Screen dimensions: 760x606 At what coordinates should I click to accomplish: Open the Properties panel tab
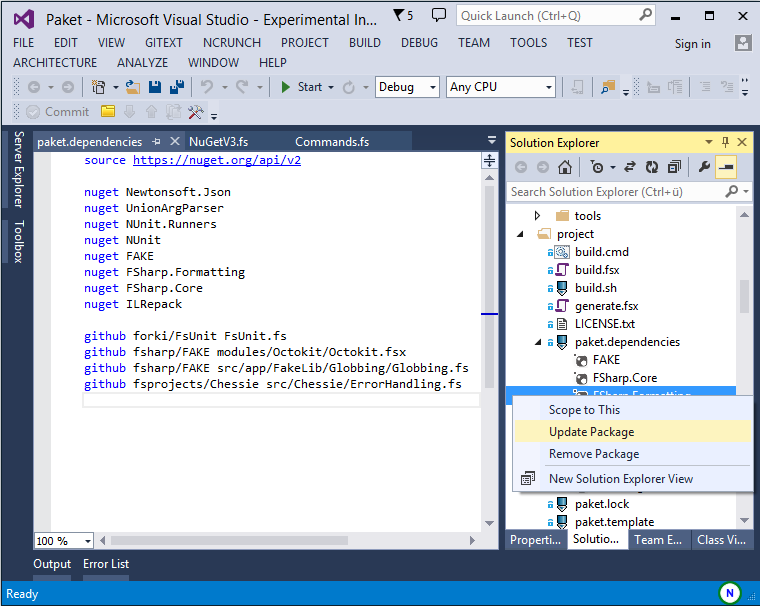point(535,540)
